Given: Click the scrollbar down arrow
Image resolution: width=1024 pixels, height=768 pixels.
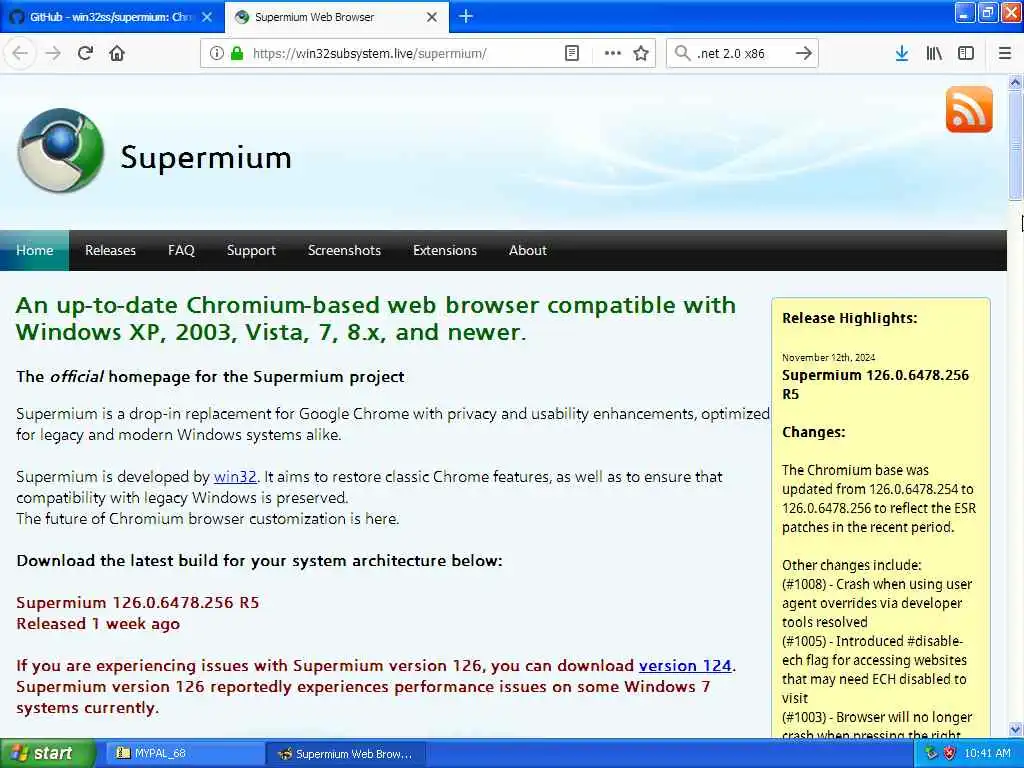Looking at the screenshot, I should point(1015,729).
